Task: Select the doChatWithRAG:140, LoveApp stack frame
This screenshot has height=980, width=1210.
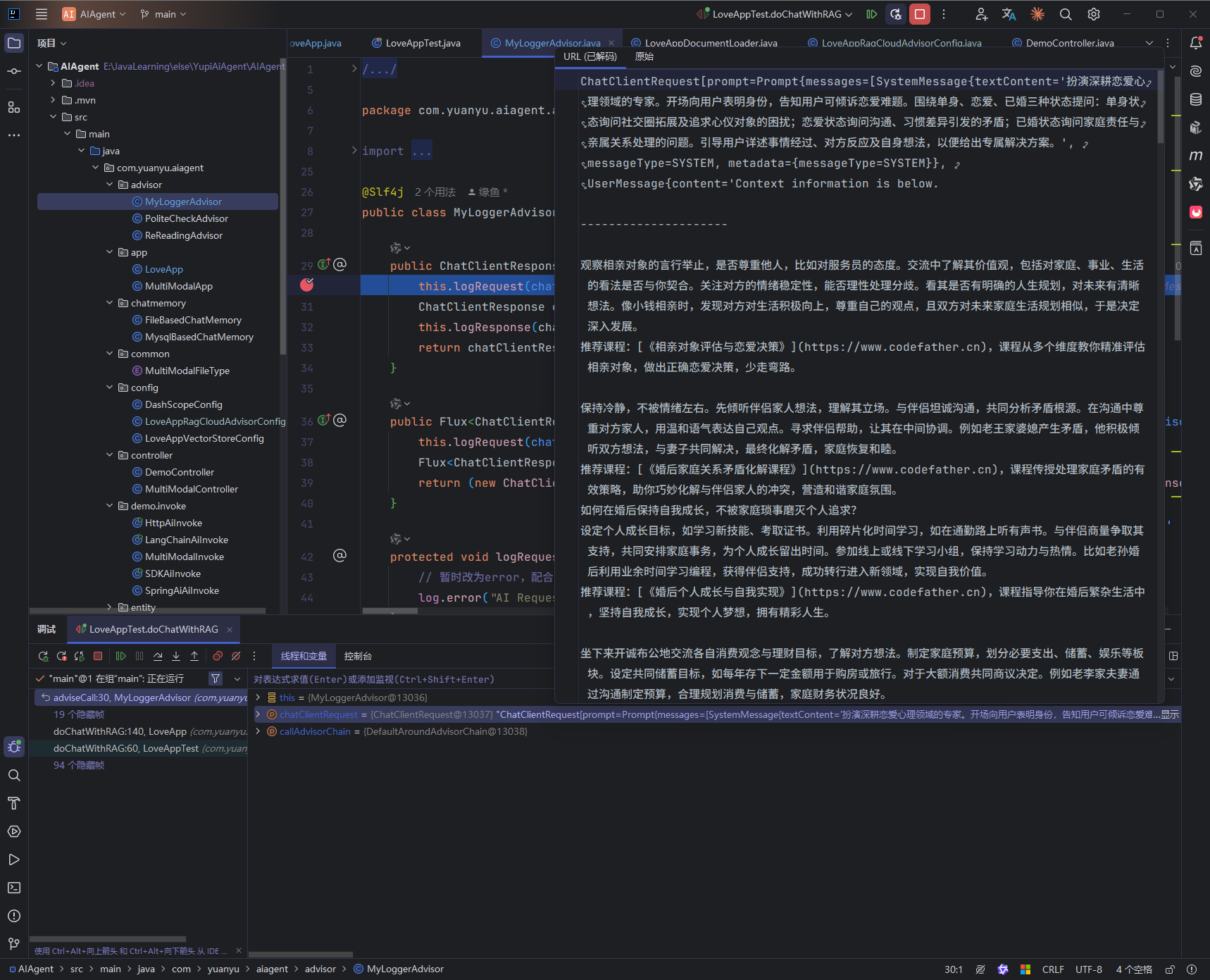Action: 120,731
